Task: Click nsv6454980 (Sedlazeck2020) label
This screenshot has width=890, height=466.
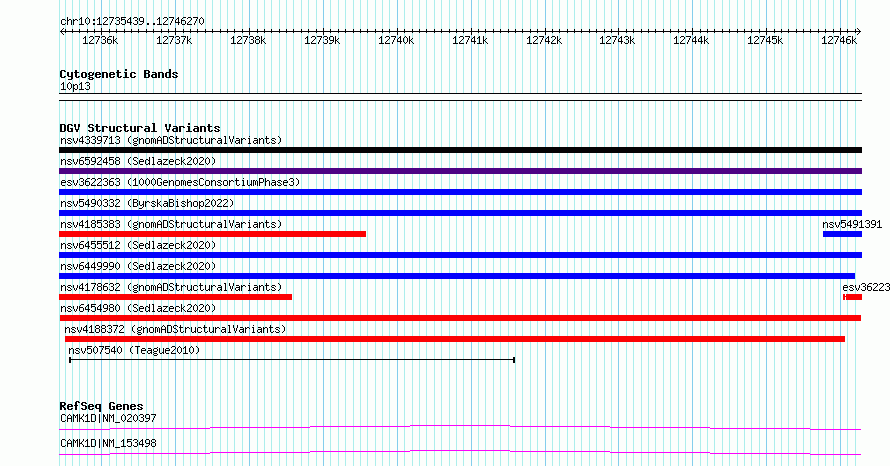Action: pyautogui.click(x=138, y=308)
